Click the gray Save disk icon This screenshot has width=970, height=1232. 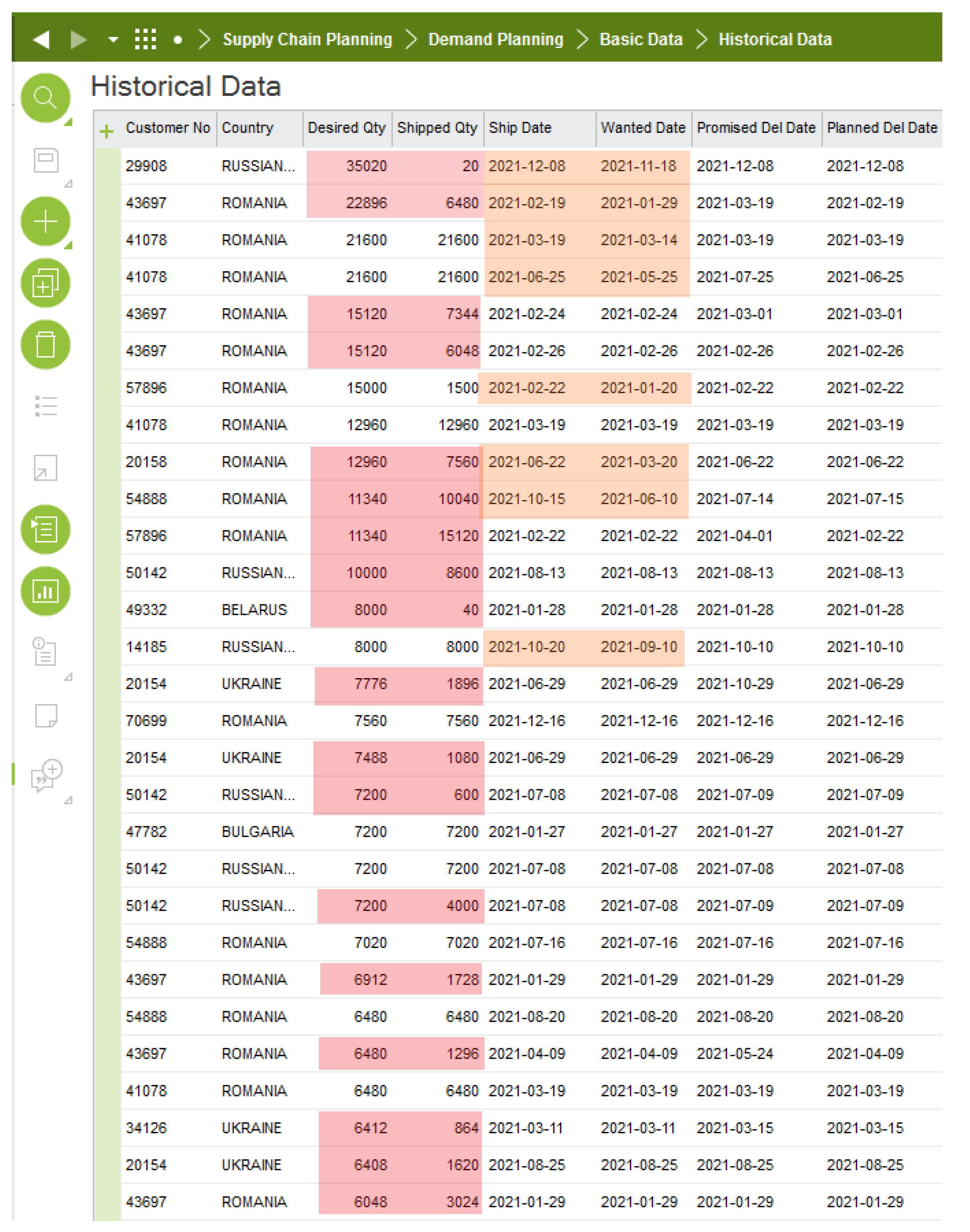coord(46,159)
